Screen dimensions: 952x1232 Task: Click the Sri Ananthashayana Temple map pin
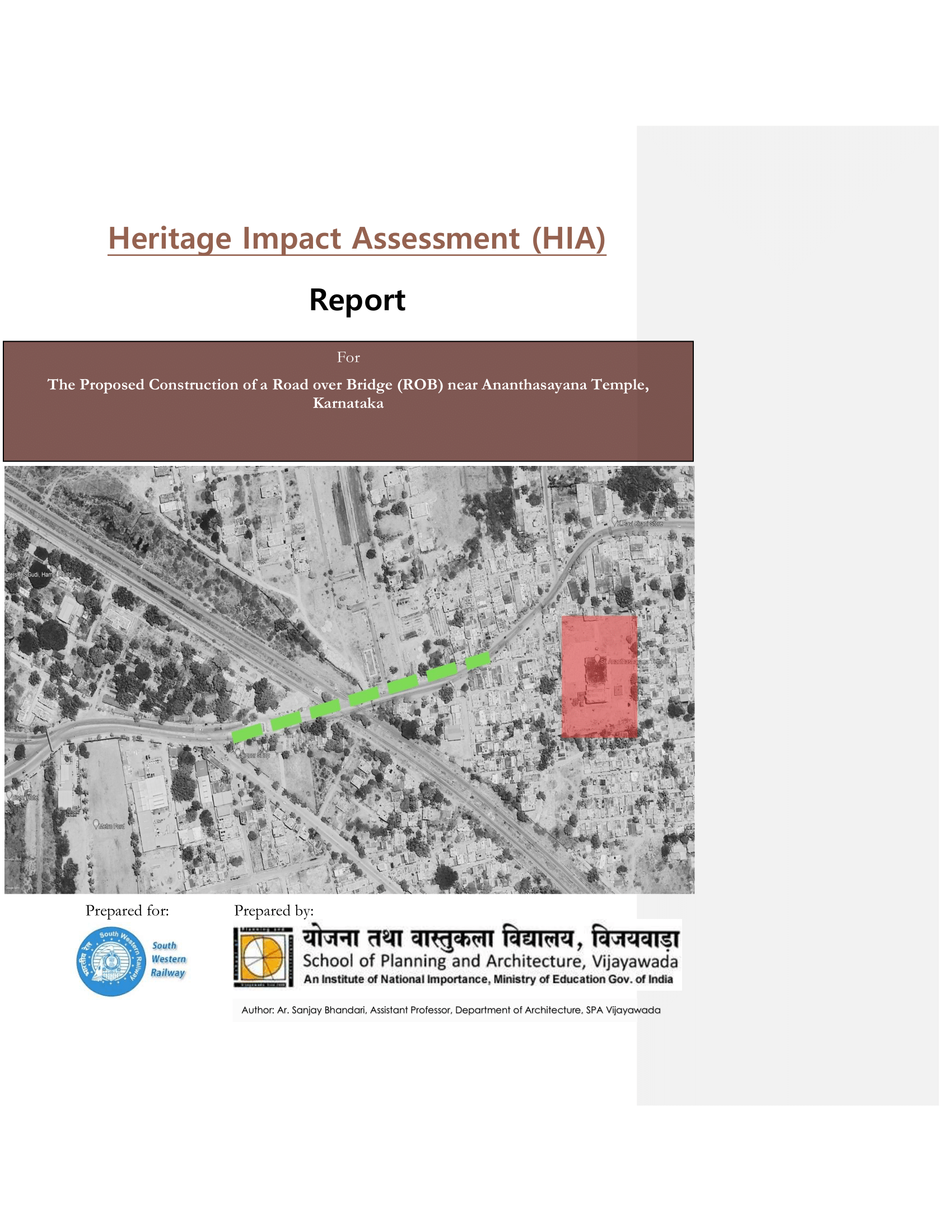tap(598, 659)
